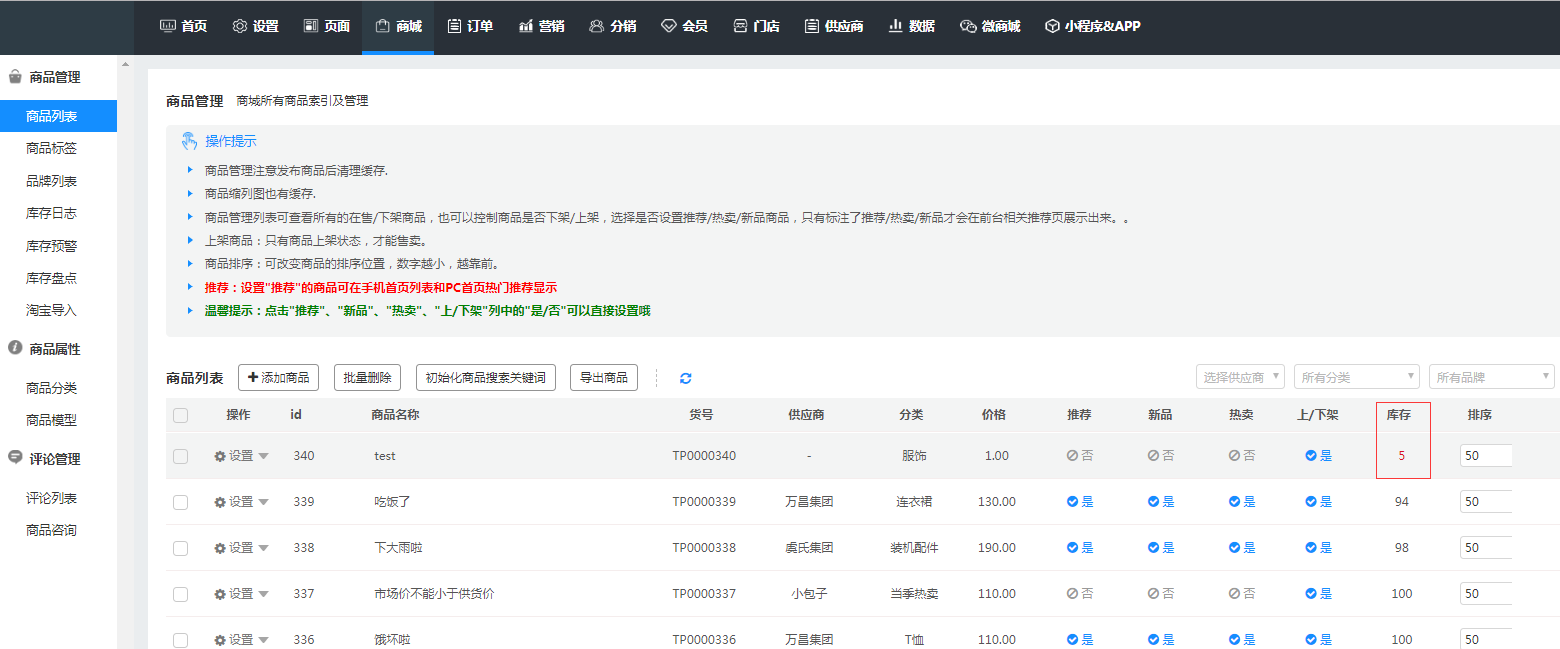This screenshot has height=649, width=1560.
Task: Click the refresh icon beside 导出商品
Action: [x=685, y=378]
